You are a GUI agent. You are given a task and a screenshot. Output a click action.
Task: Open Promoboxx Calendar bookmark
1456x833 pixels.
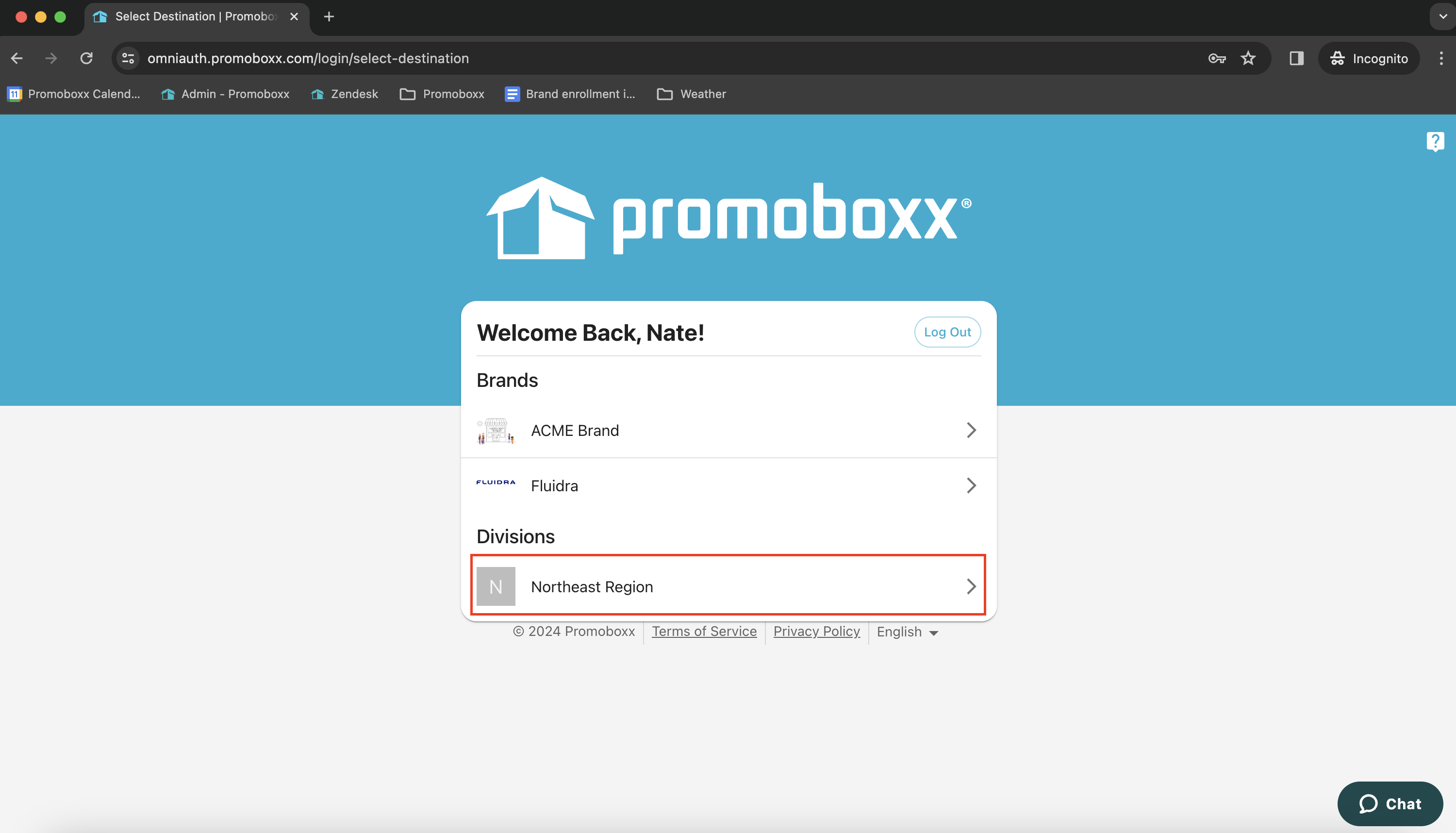coord(73,94)
